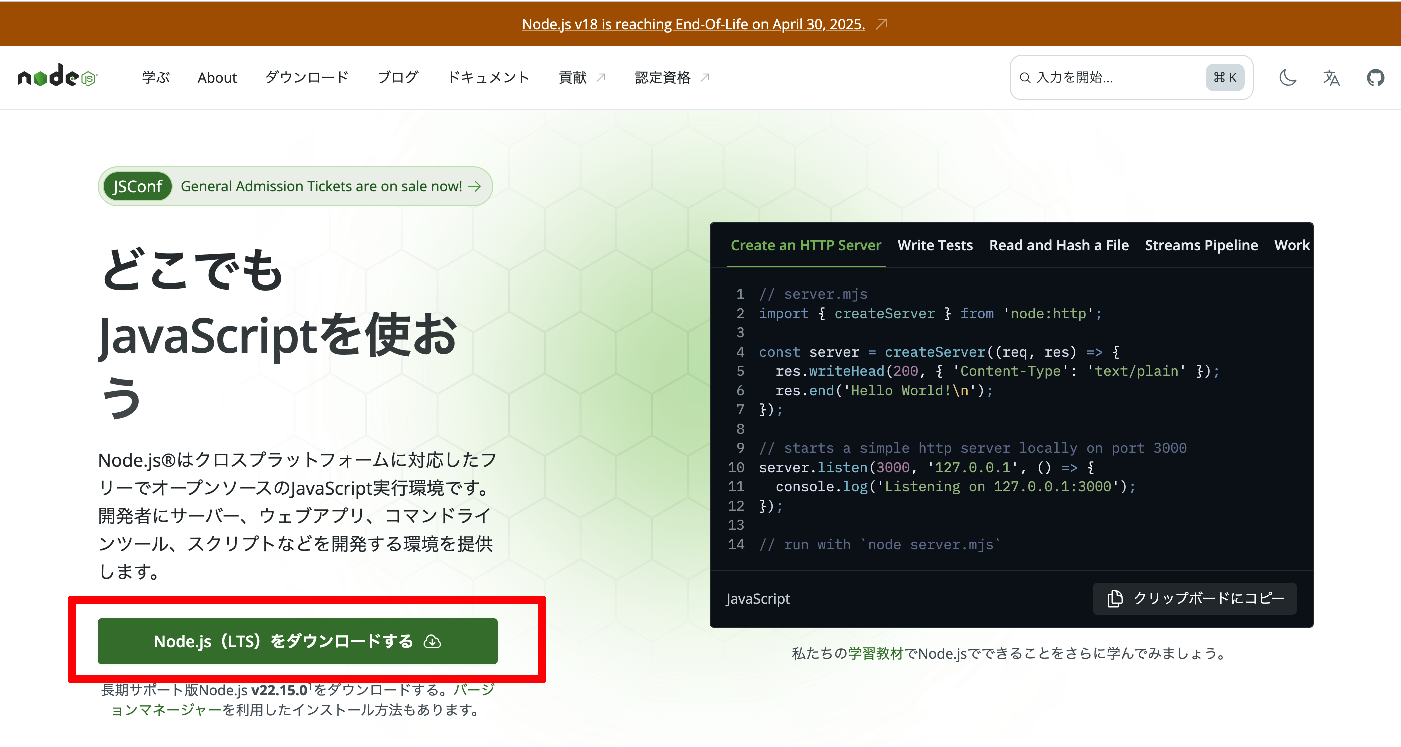This screenshot has width=1401, height=747.
Task: Go to ダウンロード navigation item
Action: point(307,77)
